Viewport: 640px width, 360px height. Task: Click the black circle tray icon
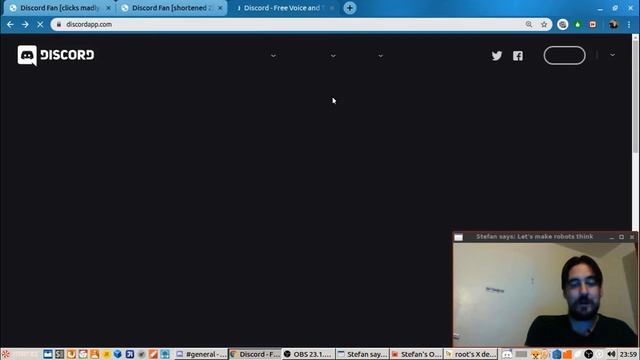(588, 354)
